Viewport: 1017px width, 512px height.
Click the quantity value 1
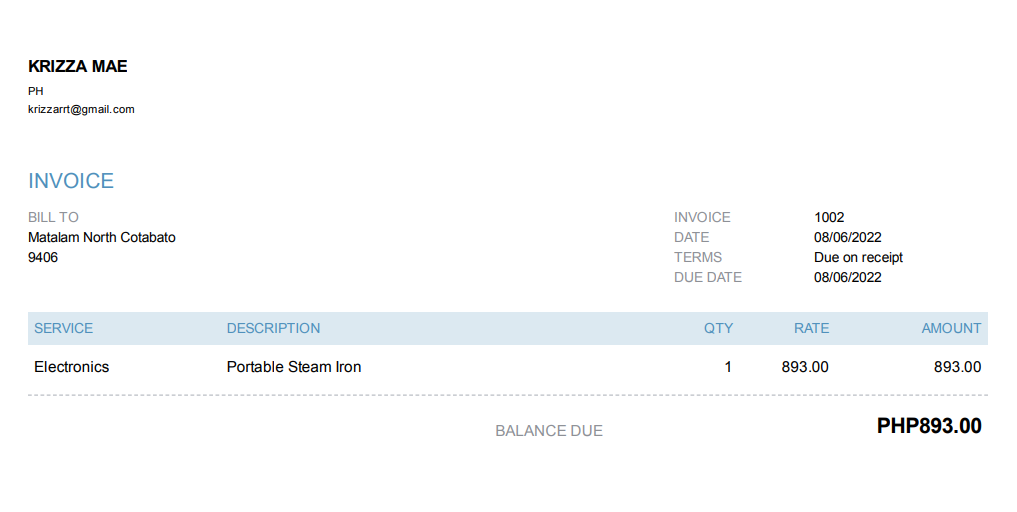point(728,367)
